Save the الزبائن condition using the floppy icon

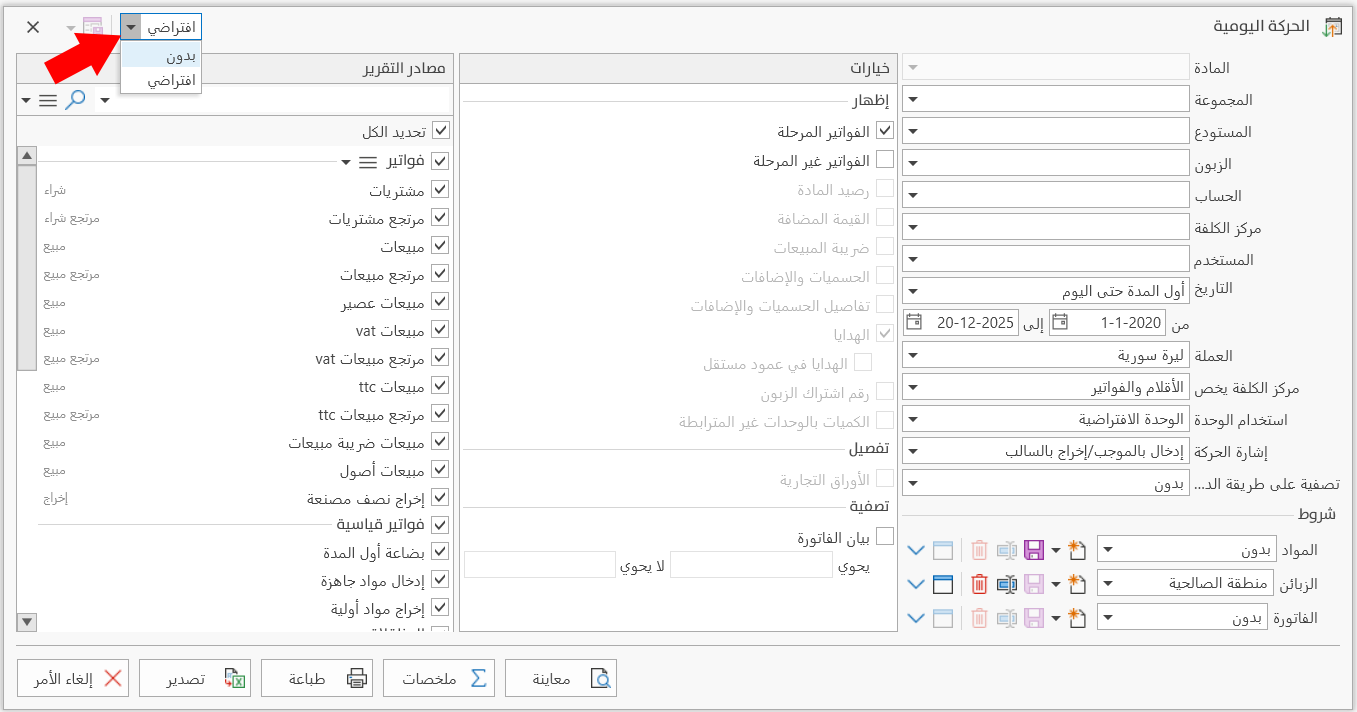tap(1034, 583)
